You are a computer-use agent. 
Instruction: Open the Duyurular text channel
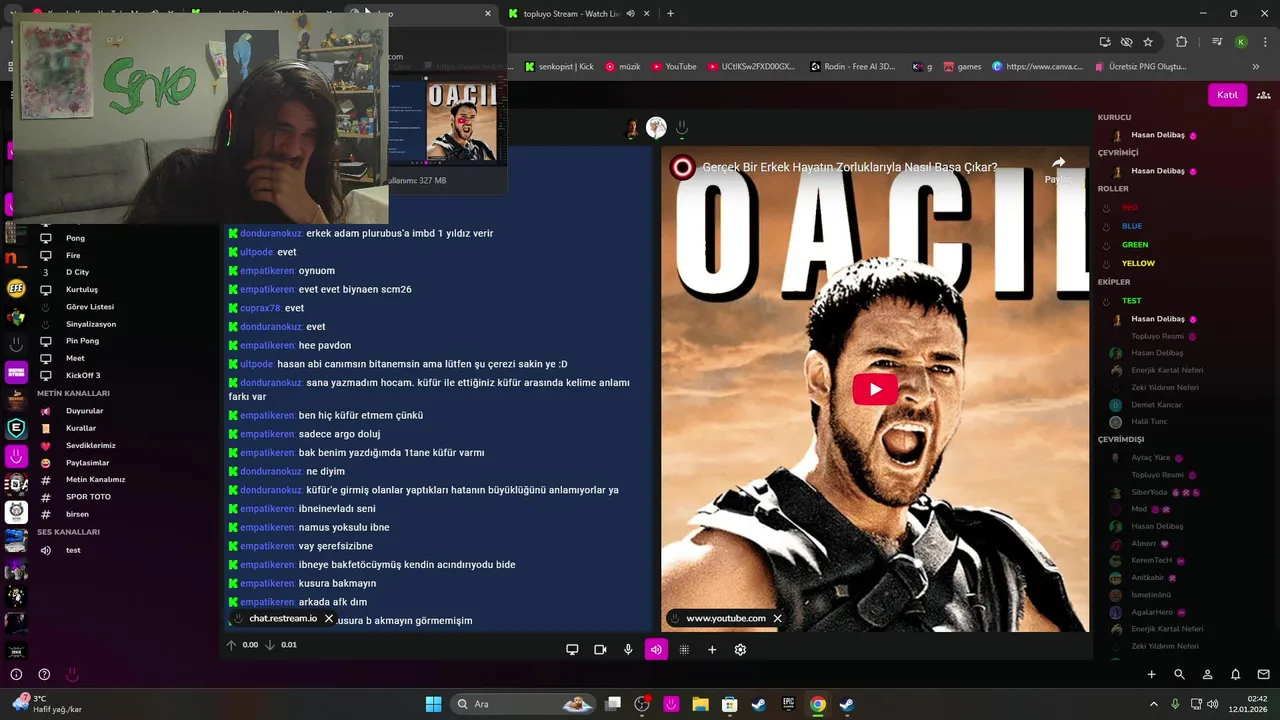point(84,411)
